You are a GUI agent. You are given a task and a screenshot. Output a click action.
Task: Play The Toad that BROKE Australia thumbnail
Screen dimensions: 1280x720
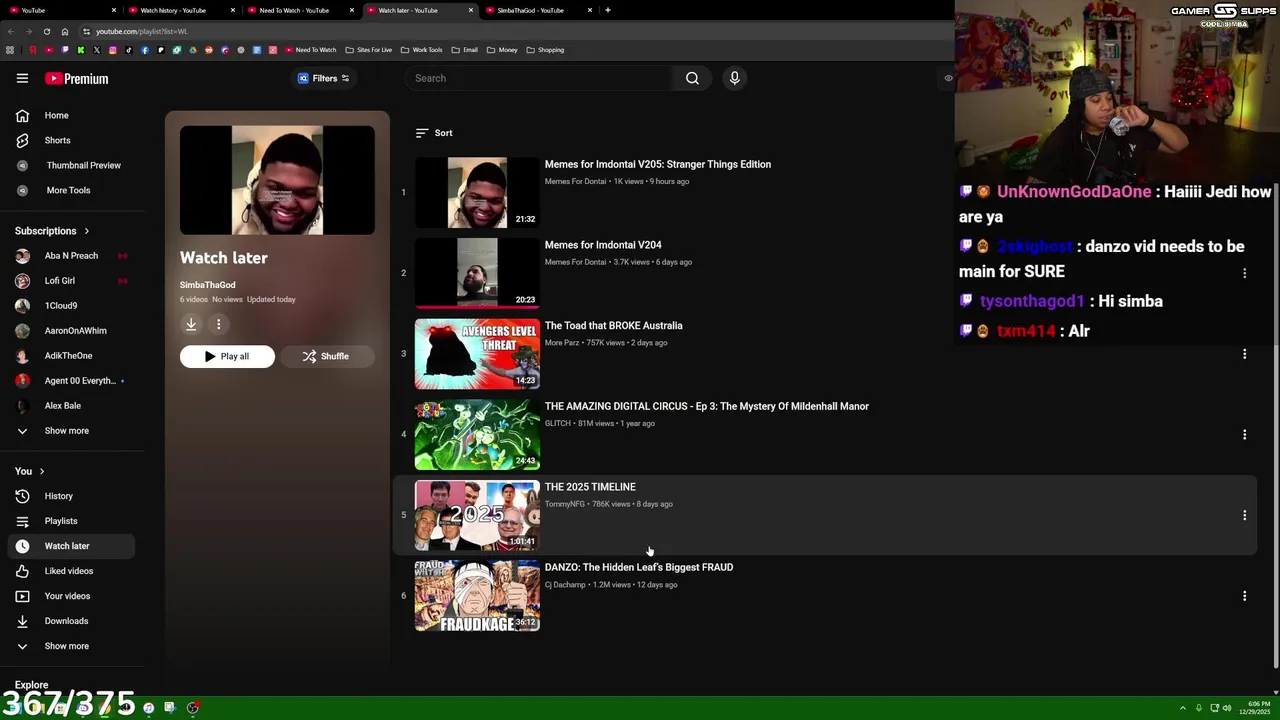pos(477,354)
